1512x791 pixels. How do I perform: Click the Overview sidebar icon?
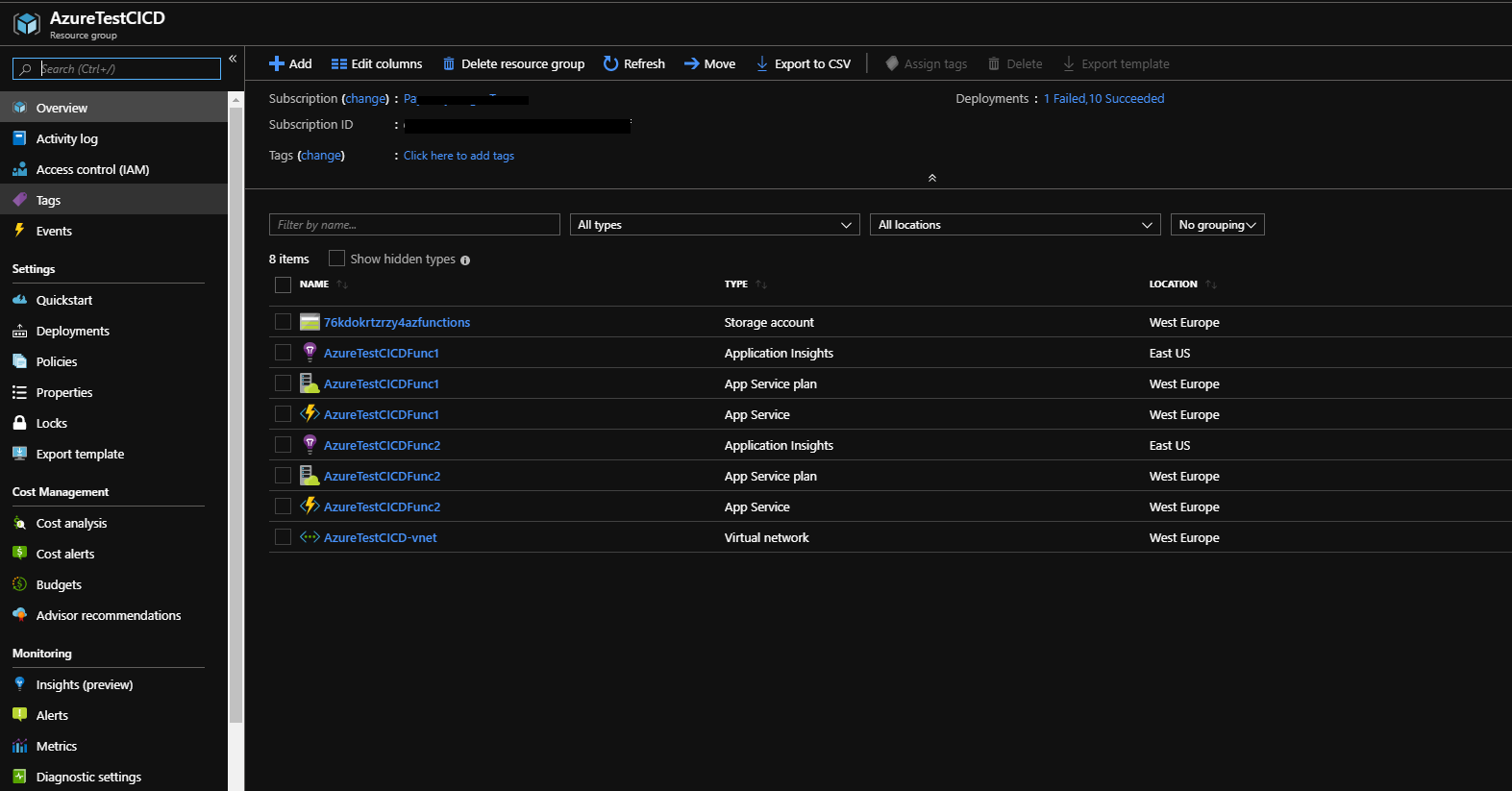pyautogui.click(x=19, y=108)
